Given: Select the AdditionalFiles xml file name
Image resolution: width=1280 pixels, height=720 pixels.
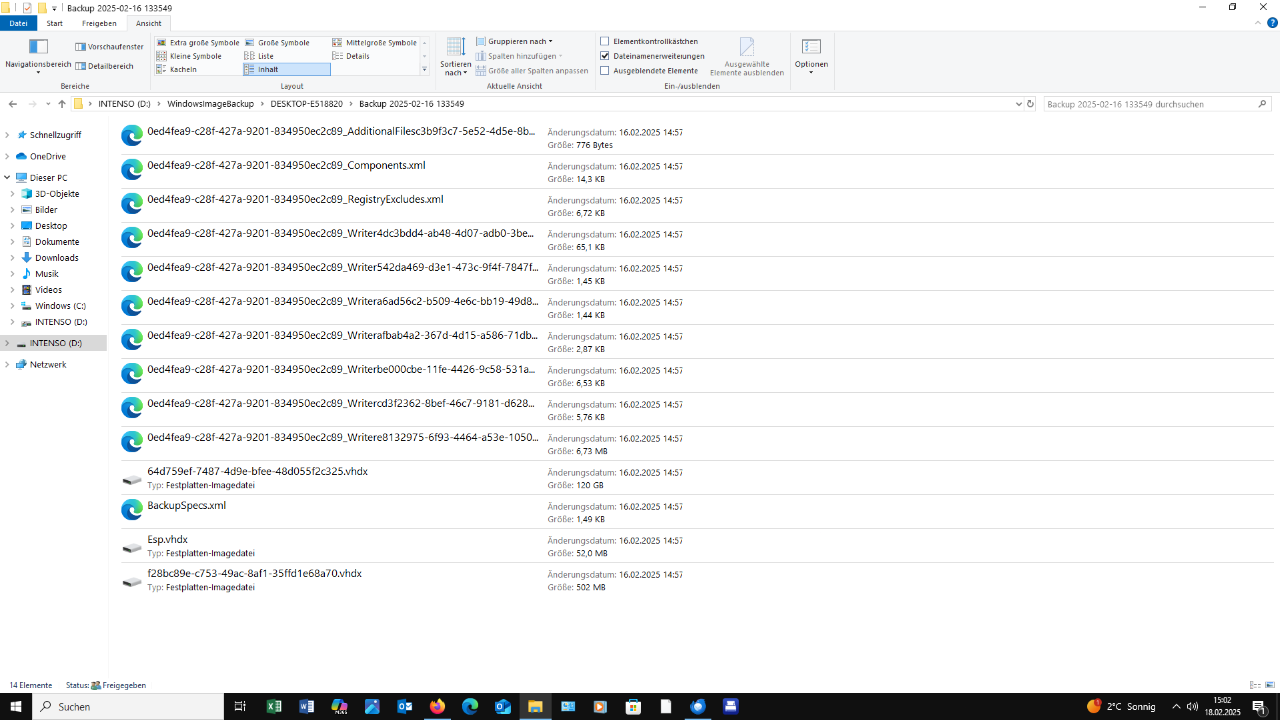Looking at the screenshot, I should pos(341,131).
